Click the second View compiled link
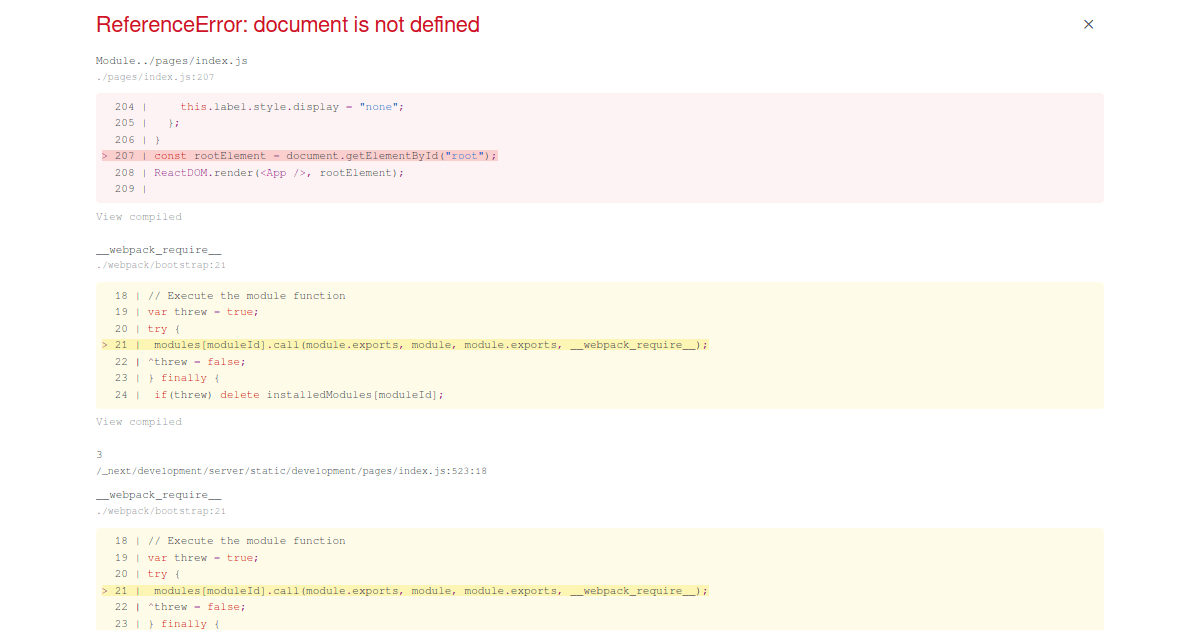This screenshot has height=630, width=1200. 139,421
